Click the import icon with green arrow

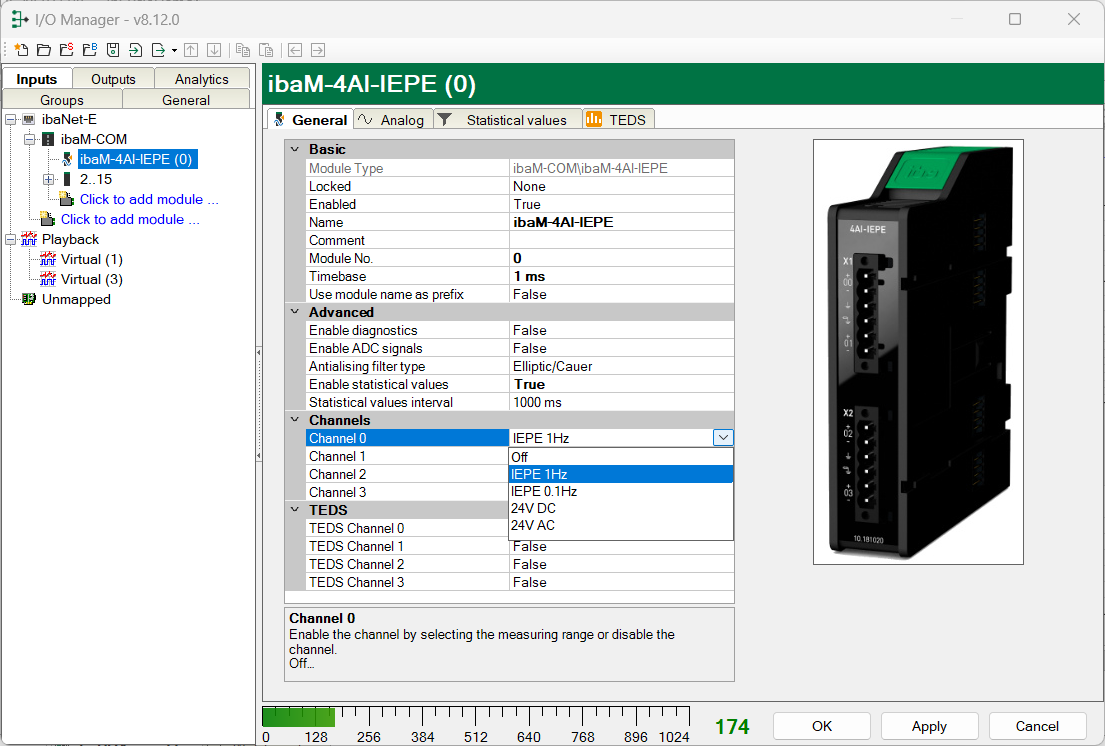[136, 50]
